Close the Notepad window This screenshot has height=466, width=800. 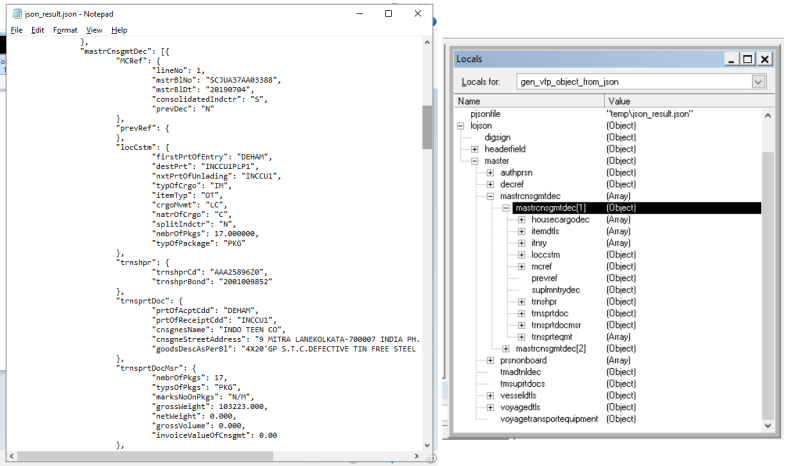click(418, 14)
